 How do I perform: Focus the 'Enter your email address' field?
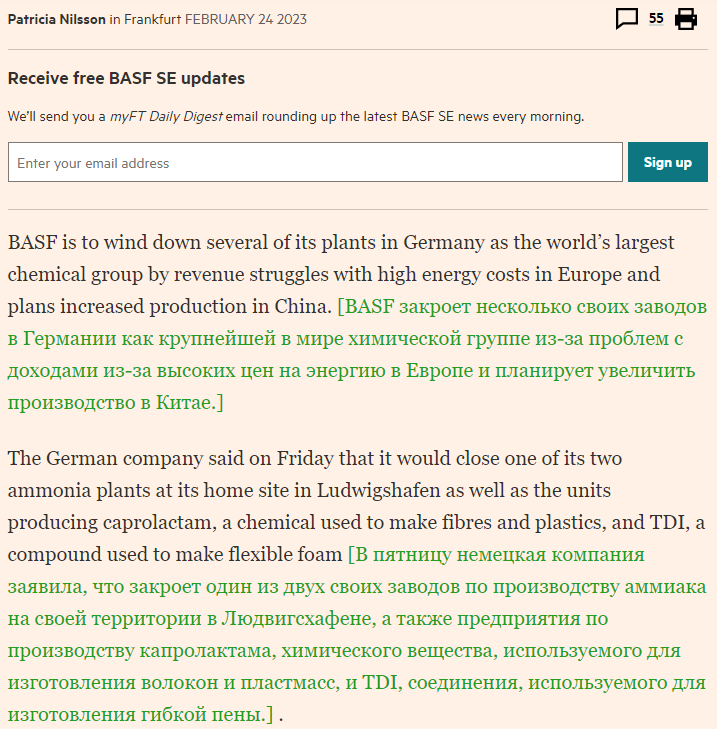click(x=315, y=162)
